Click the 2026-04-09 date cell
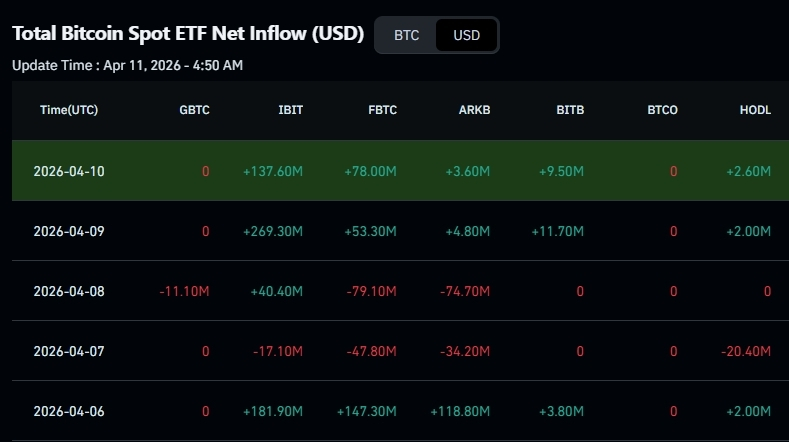 pyautogui.click(x=69, y=231)
